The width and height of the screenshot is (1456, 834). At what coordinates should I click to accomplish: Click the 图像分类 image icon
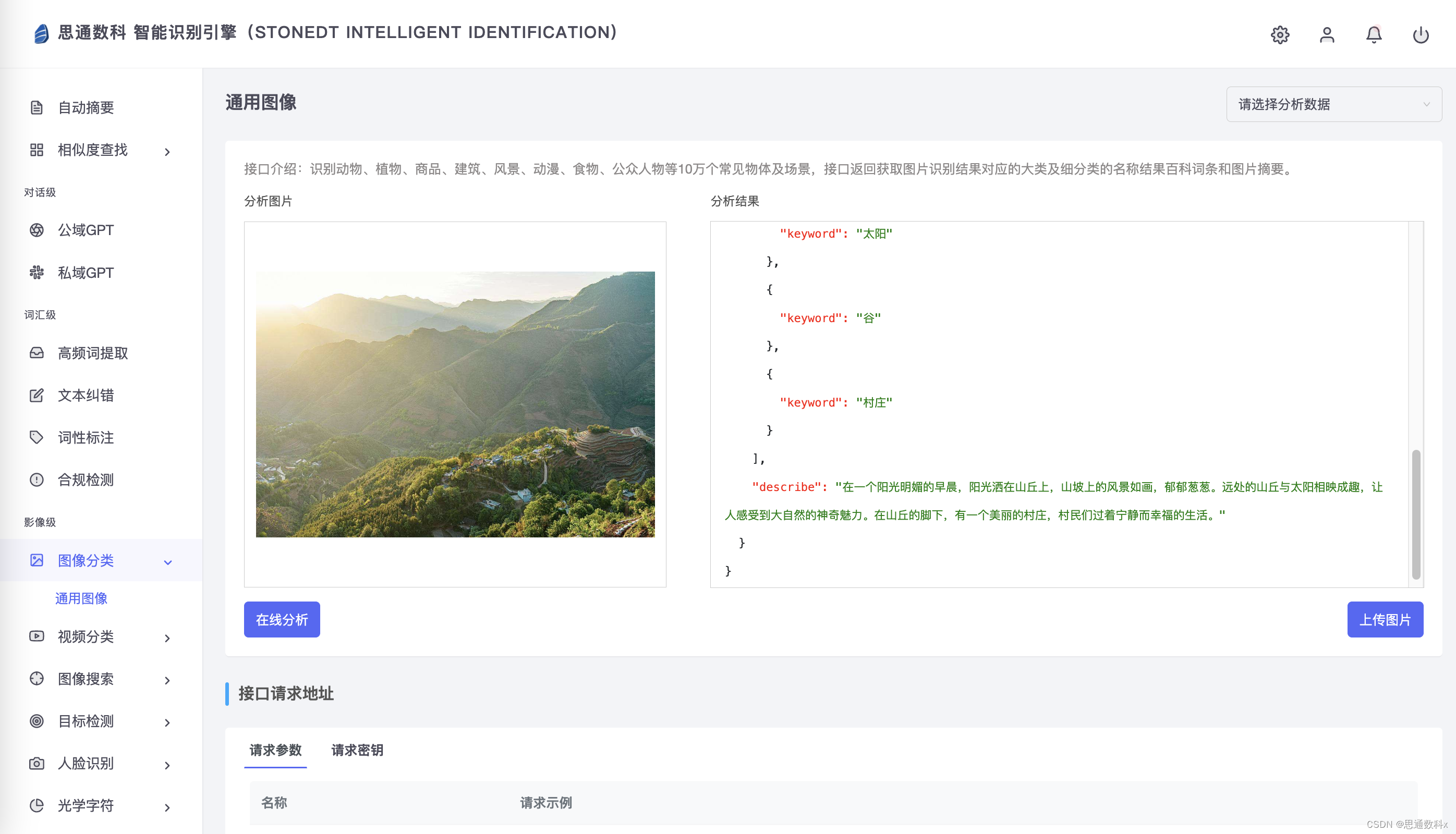[37, 560]
